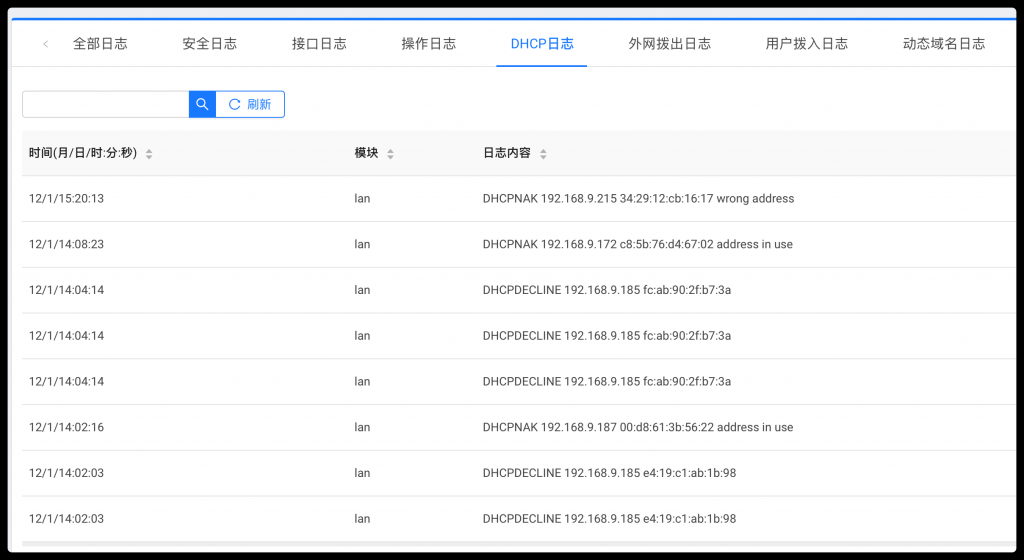Image resolution: width=1024 pixels, height=560 pixels.
Task: Select the 接口日志 tab
Action: pyautogui.click(x=319, y=44)
